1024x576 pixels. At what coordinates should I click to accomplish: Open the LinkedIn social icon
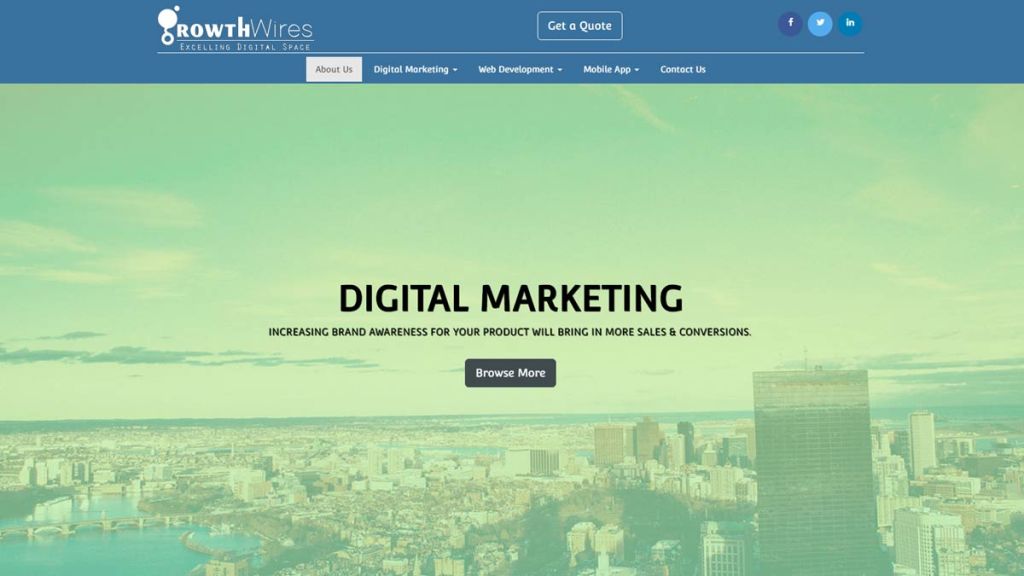click(x=850, y=24)
